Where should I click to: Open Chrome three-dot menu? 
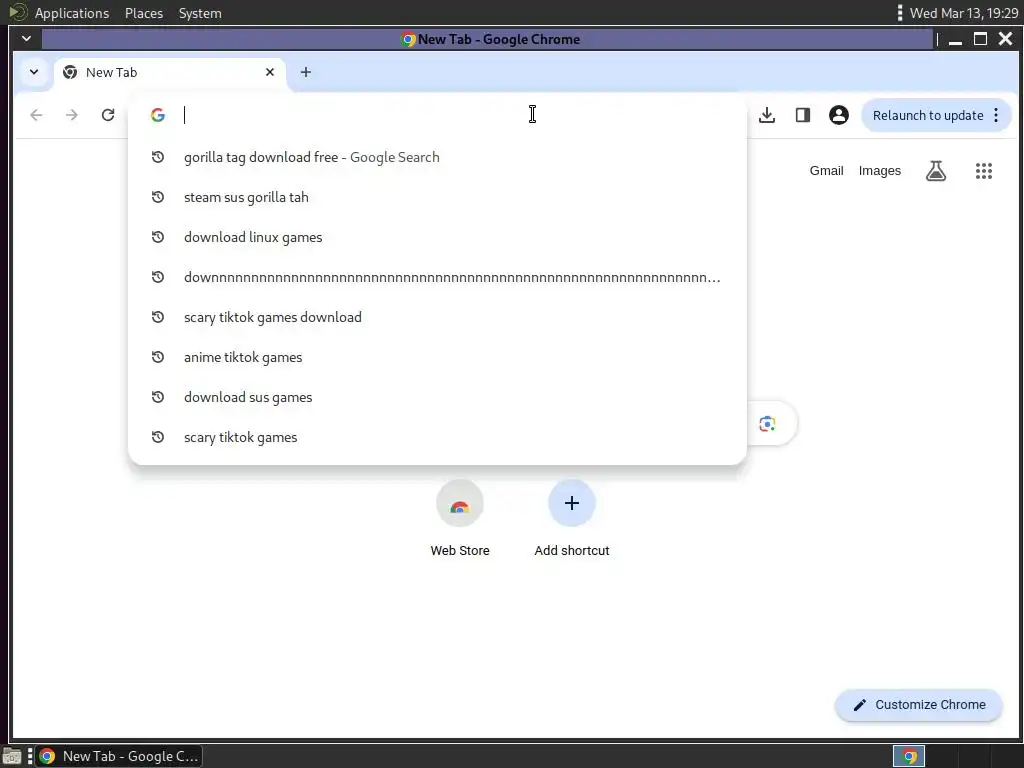pos(996,116)
